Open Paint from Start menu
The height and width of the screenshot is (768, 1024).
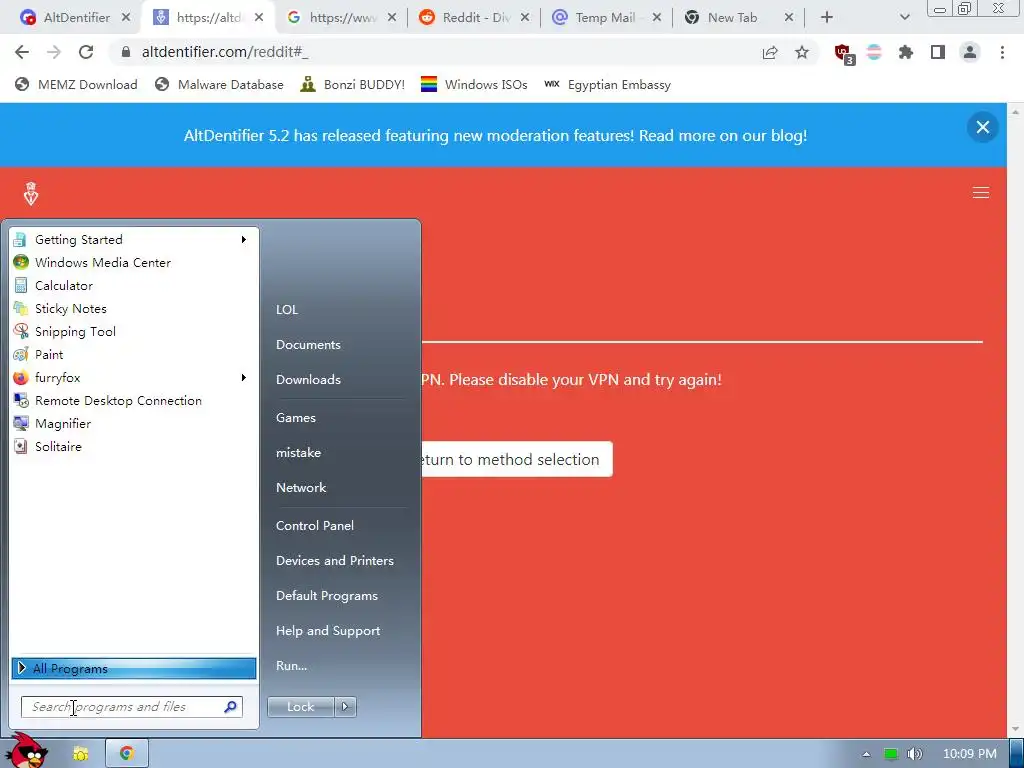(133, 355)
